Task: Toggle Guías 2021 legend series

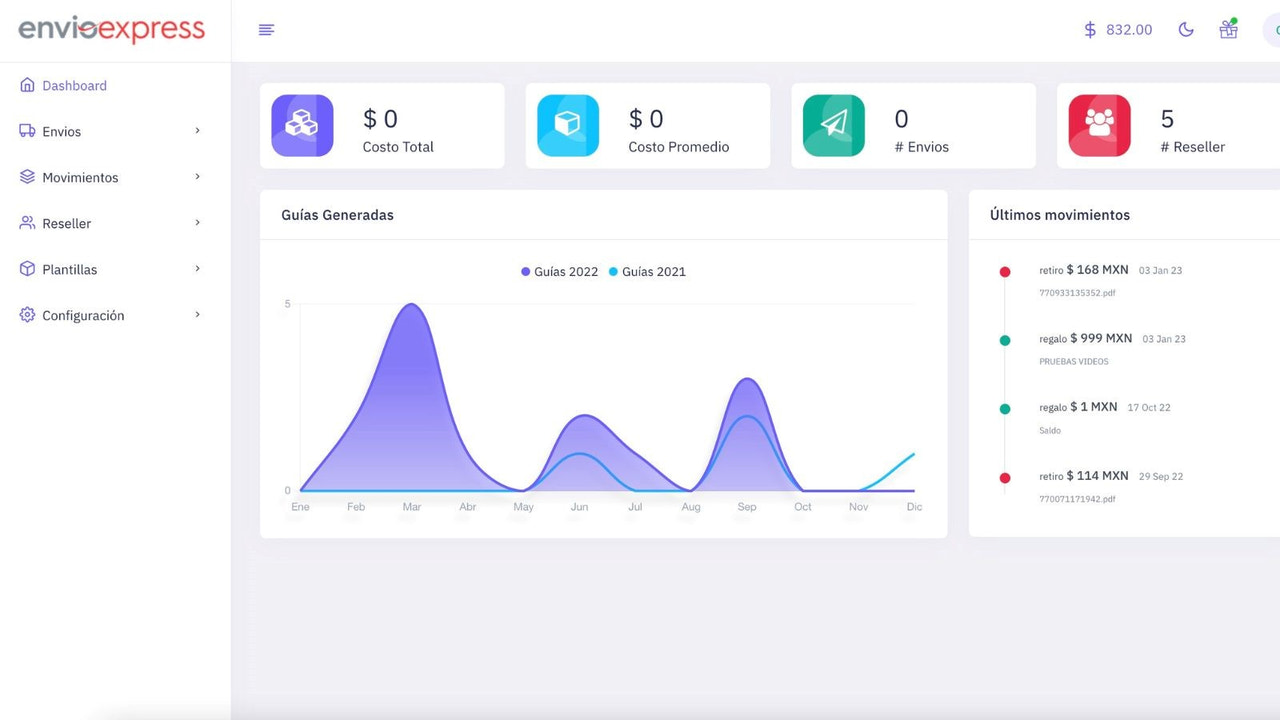Action: pyautogui.click(x=648, y=272)
